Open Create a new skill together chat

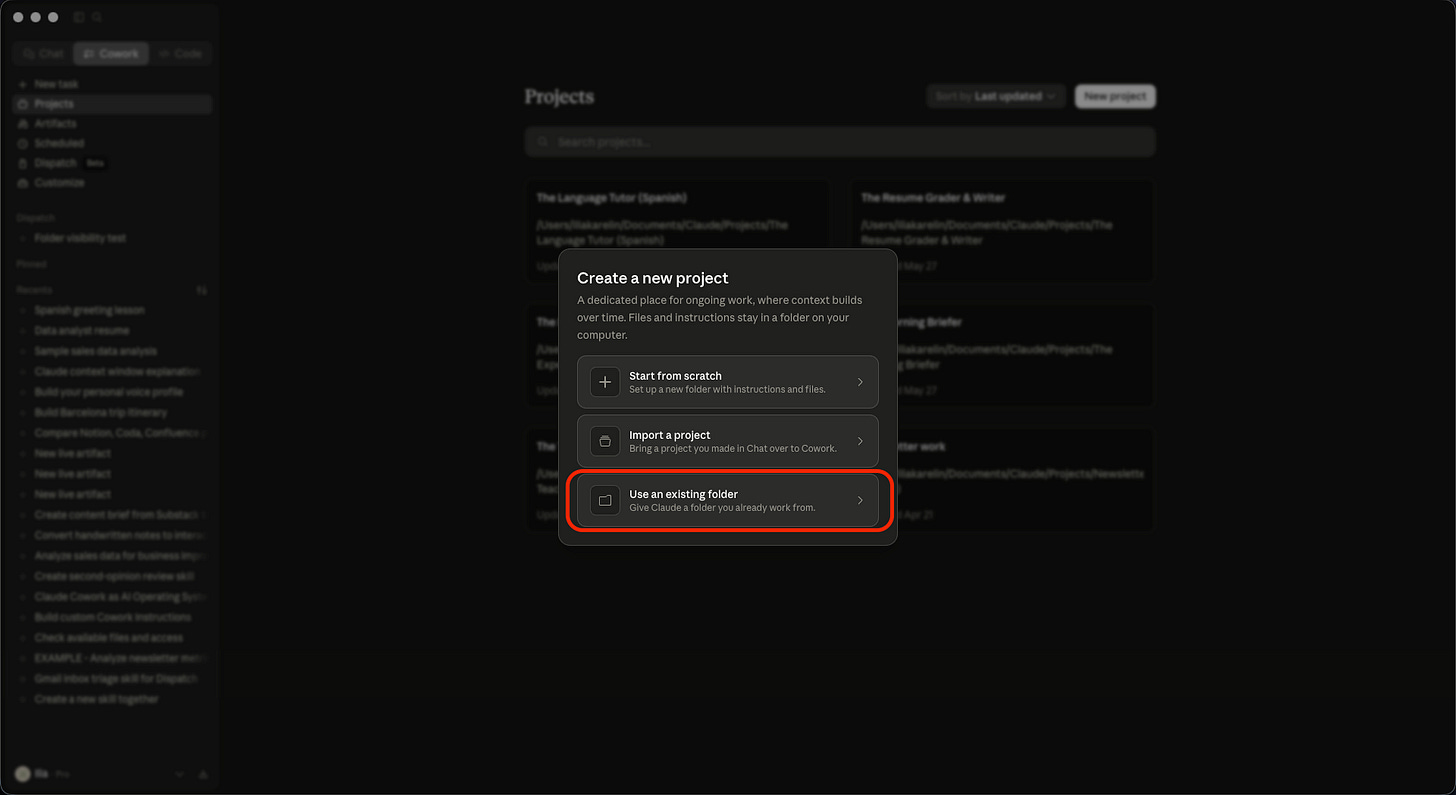(112, 699)
